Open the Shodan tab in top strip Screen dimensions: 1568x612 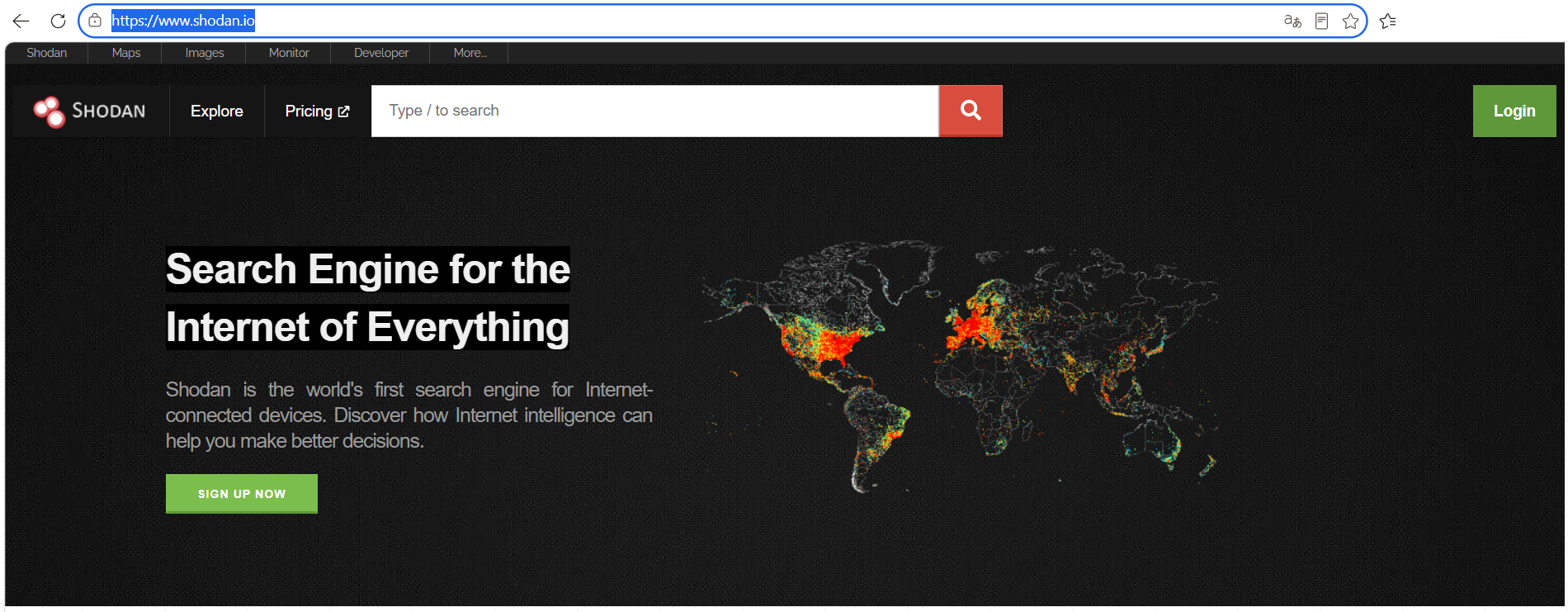click(x=46, y=53)
